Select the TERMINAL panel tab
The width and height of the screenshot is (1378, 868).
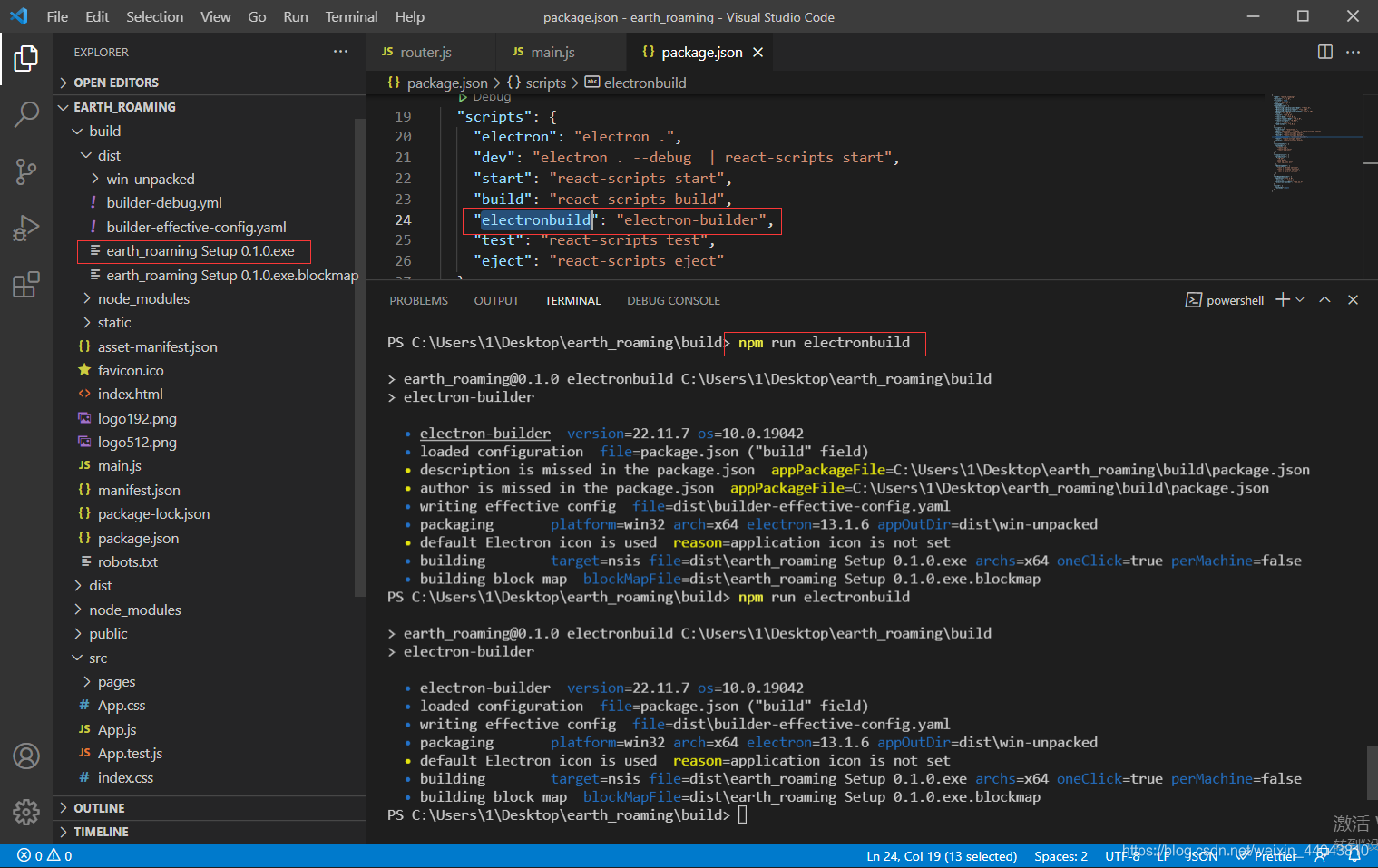tap(572, 300)
